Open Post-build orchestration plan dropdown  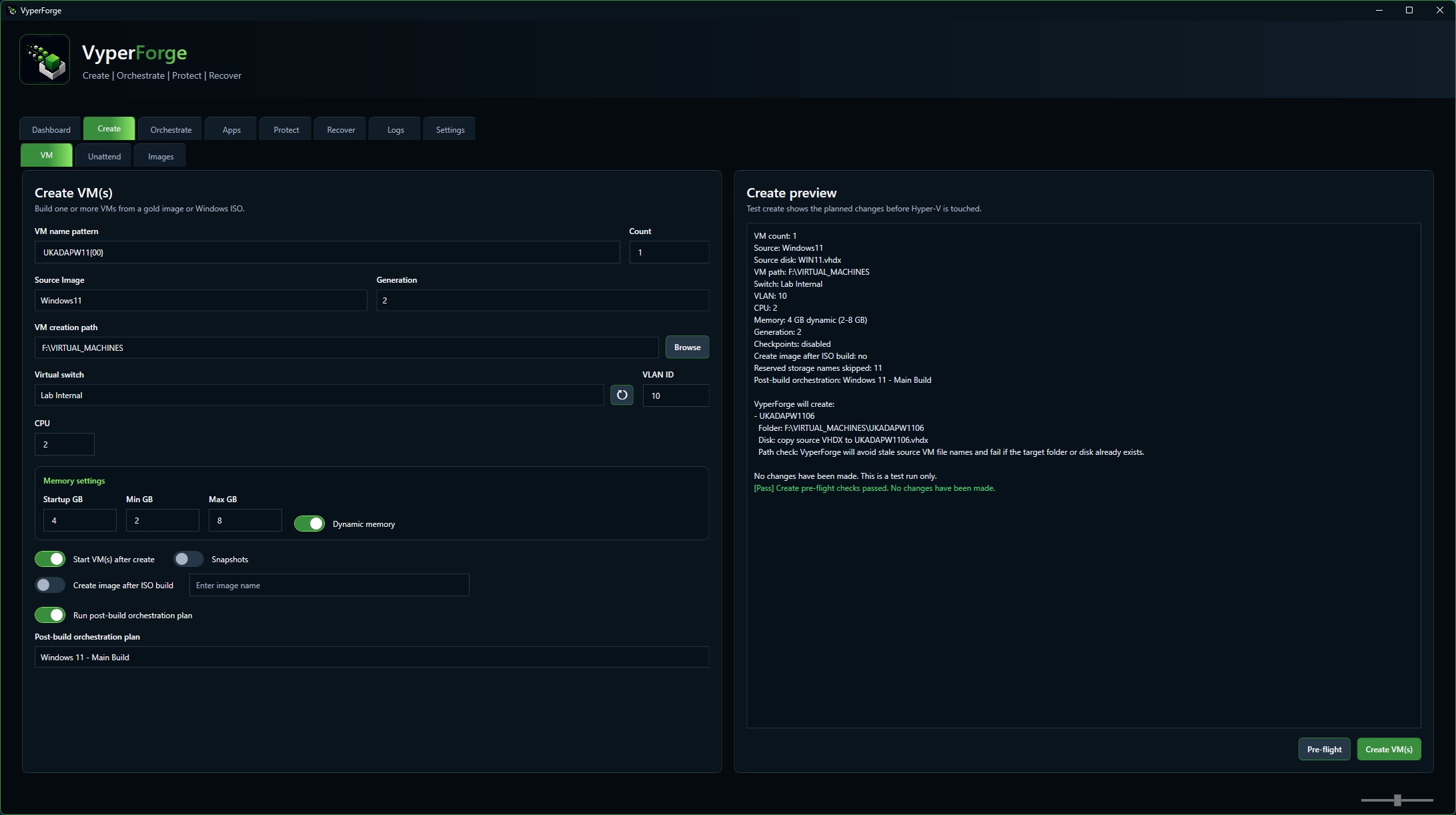pyautogui.click(x=372, y=657)
